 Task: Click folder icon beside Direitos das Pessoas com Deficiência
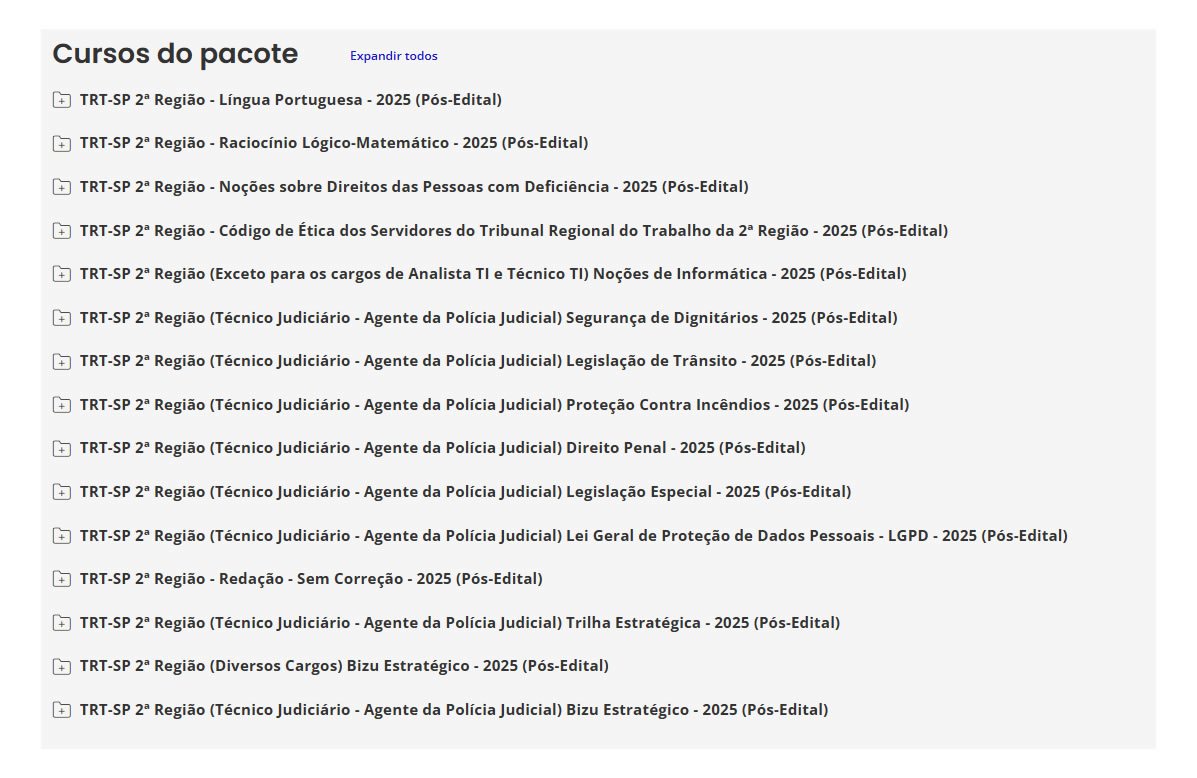(x=62, y=187)
